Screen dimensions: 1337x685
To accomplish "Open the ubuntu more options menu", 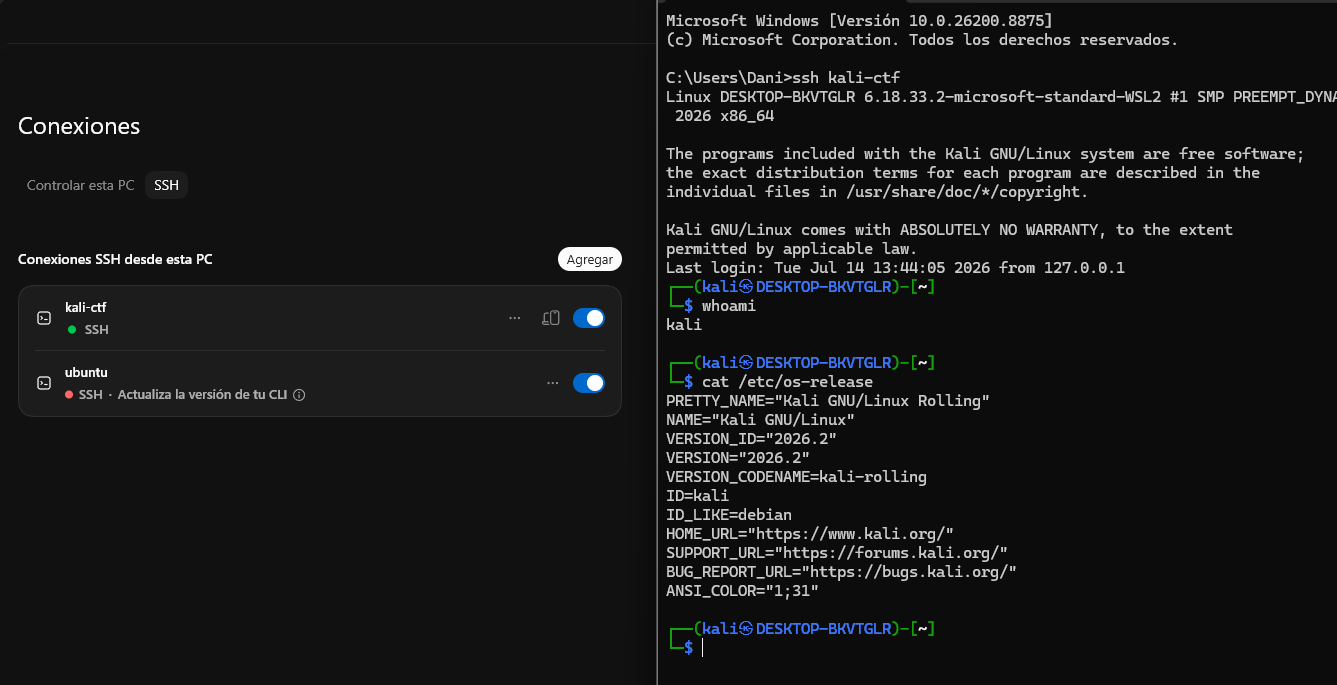I will (552, 383).
